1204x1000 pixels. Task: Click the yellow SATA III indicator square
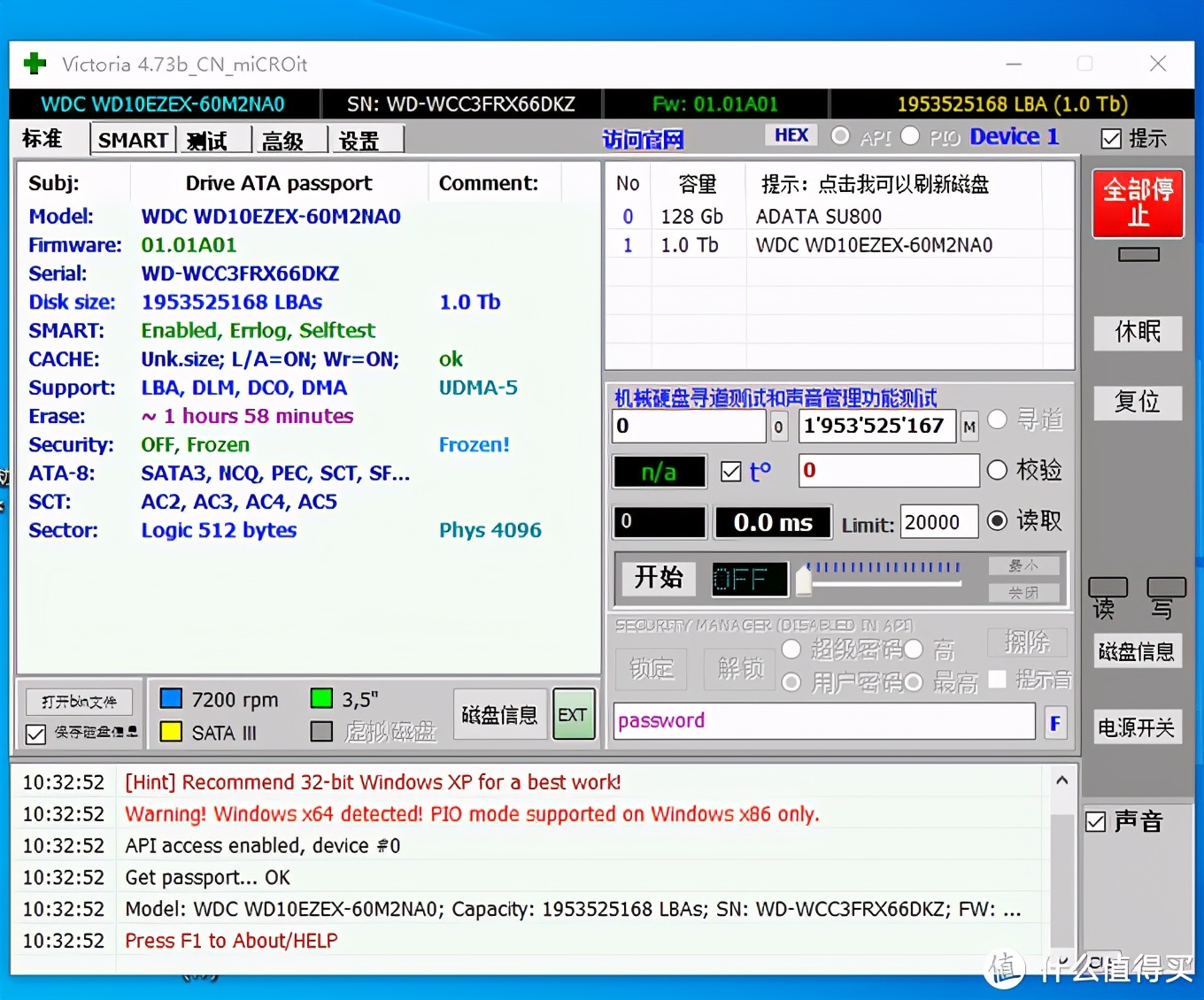pos(171,732)
